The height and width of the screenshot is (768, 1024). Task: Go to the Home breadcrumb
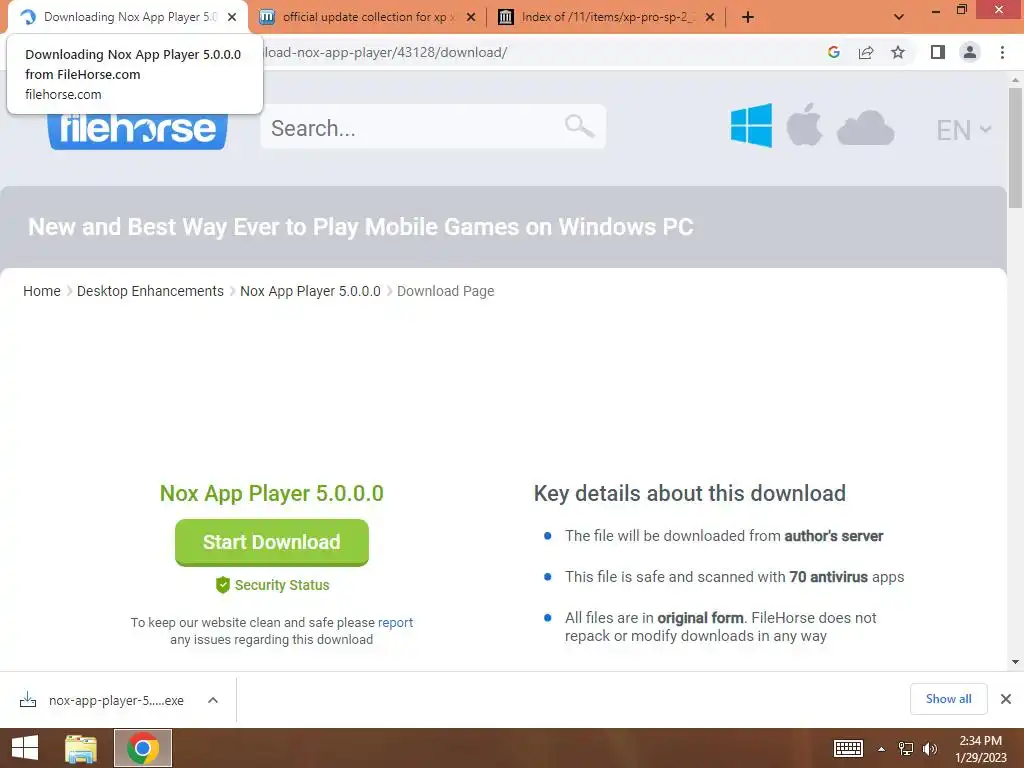coord(42,291)
